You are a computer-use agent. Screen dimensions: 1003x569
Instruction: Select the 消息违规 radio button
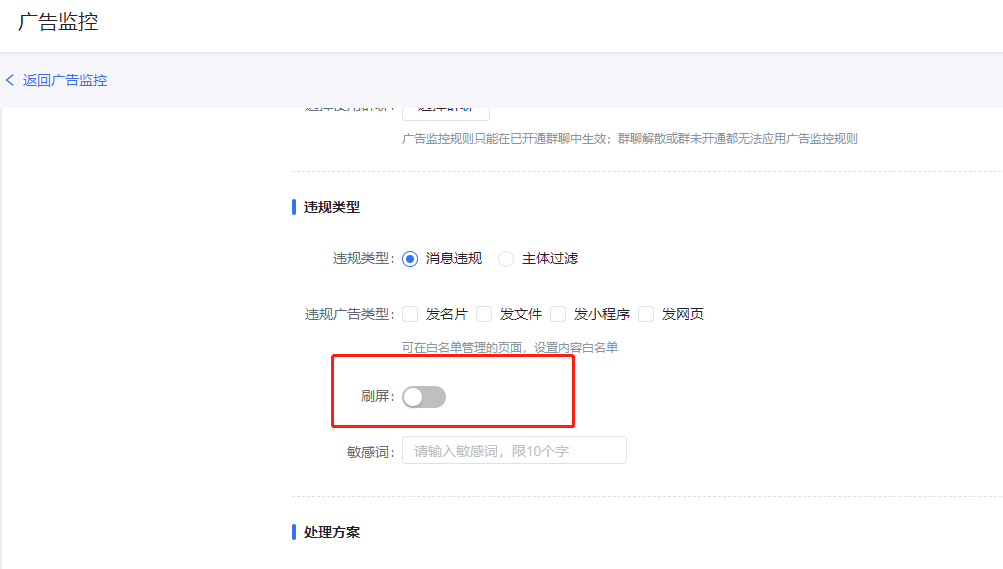410,258
